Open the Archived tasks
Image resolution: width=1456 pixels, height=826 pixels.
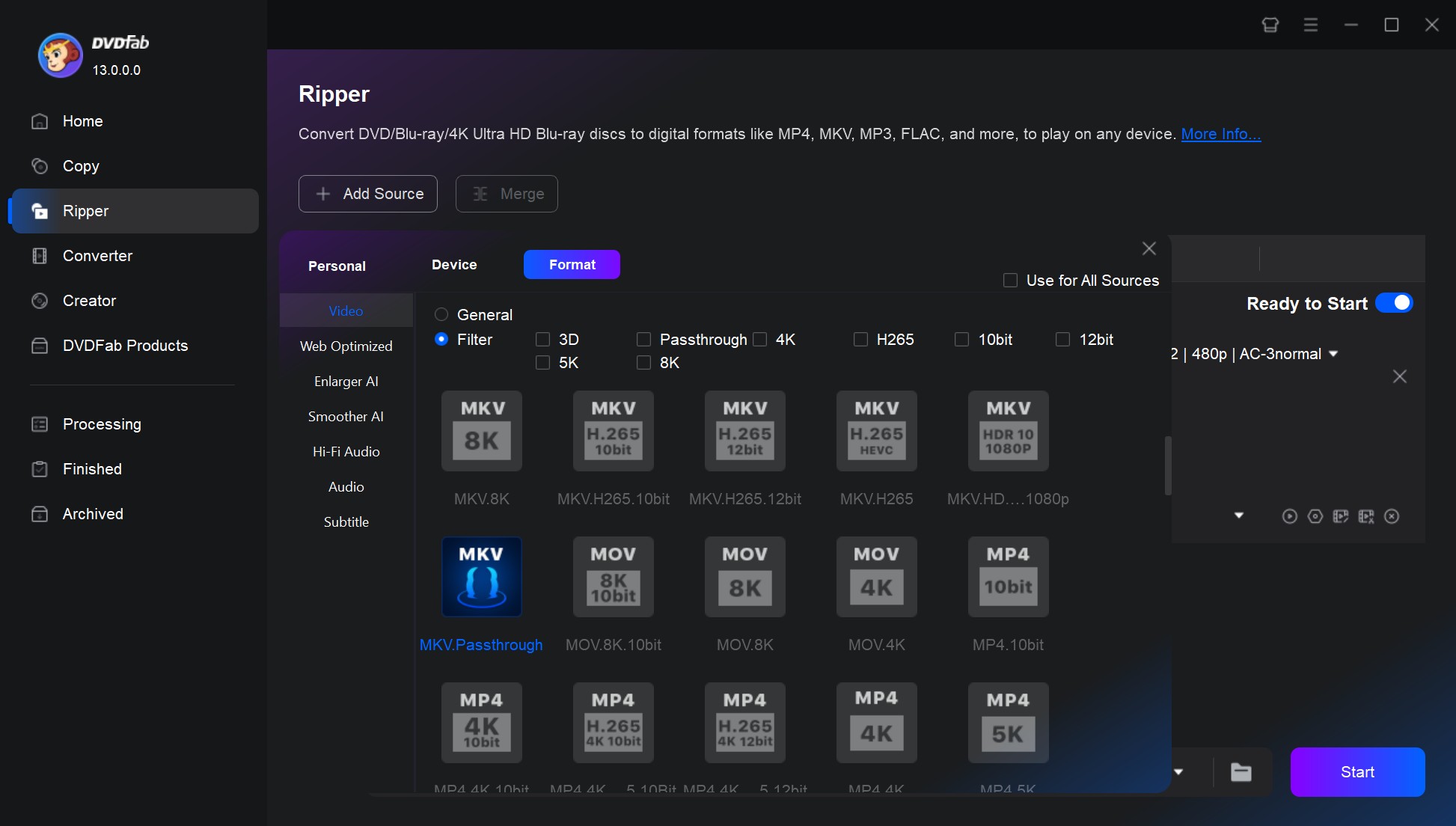pos(135,514)
